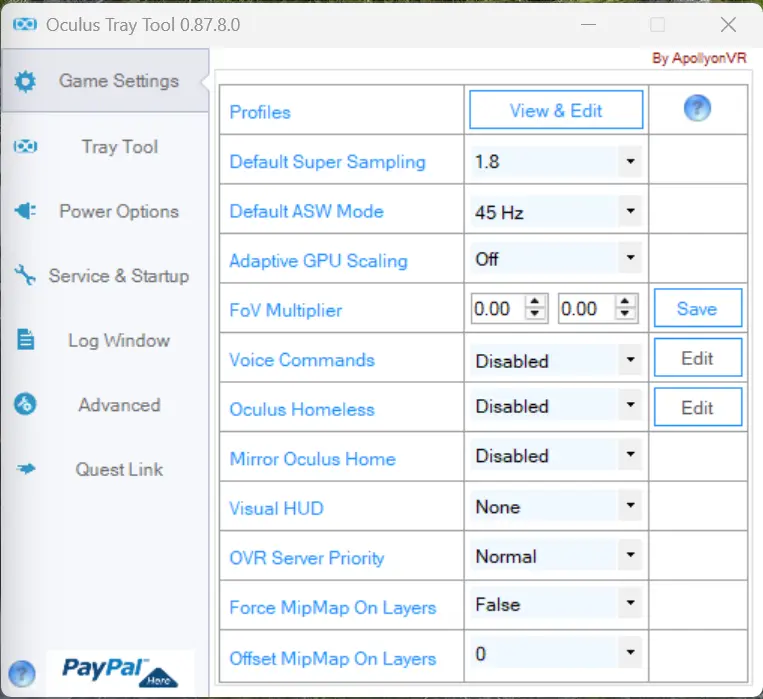Click the Offset MipMap On Layers label
763x699 pixels.
[332, 659]
